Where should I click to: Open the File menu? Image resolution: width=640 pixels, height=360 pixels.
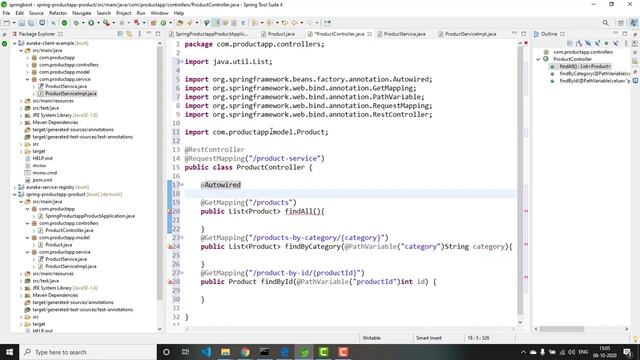coord(7,13)
